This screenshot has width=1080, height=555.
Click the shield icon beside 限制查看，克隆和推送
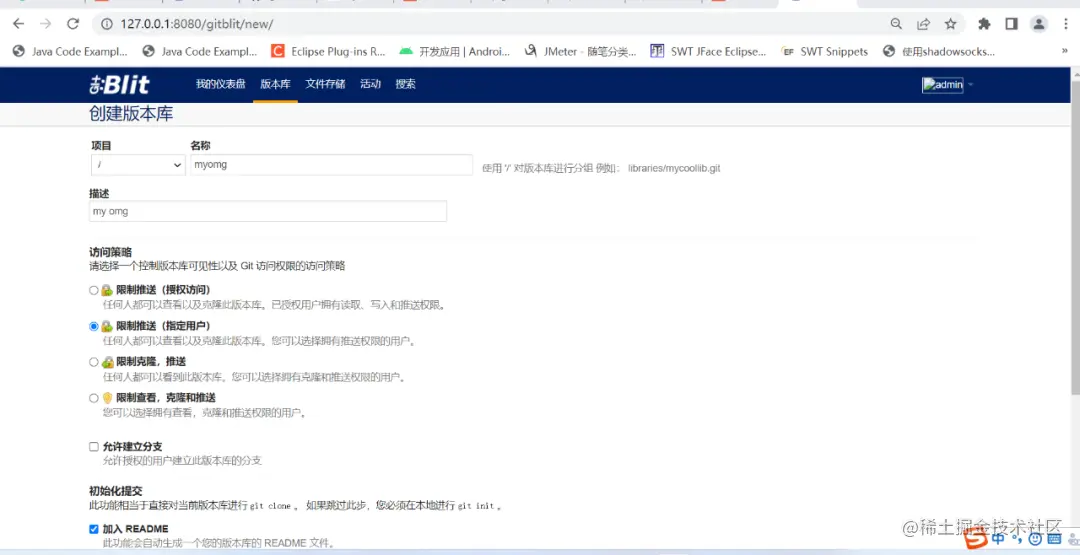tap(107, 398)
